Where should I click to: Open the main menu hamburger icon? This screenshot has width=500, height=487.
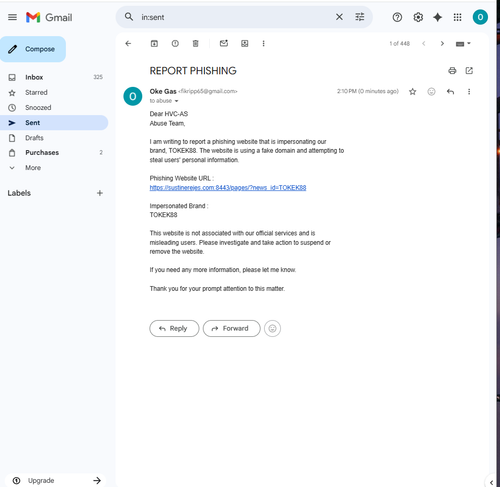tap(12, 17)
